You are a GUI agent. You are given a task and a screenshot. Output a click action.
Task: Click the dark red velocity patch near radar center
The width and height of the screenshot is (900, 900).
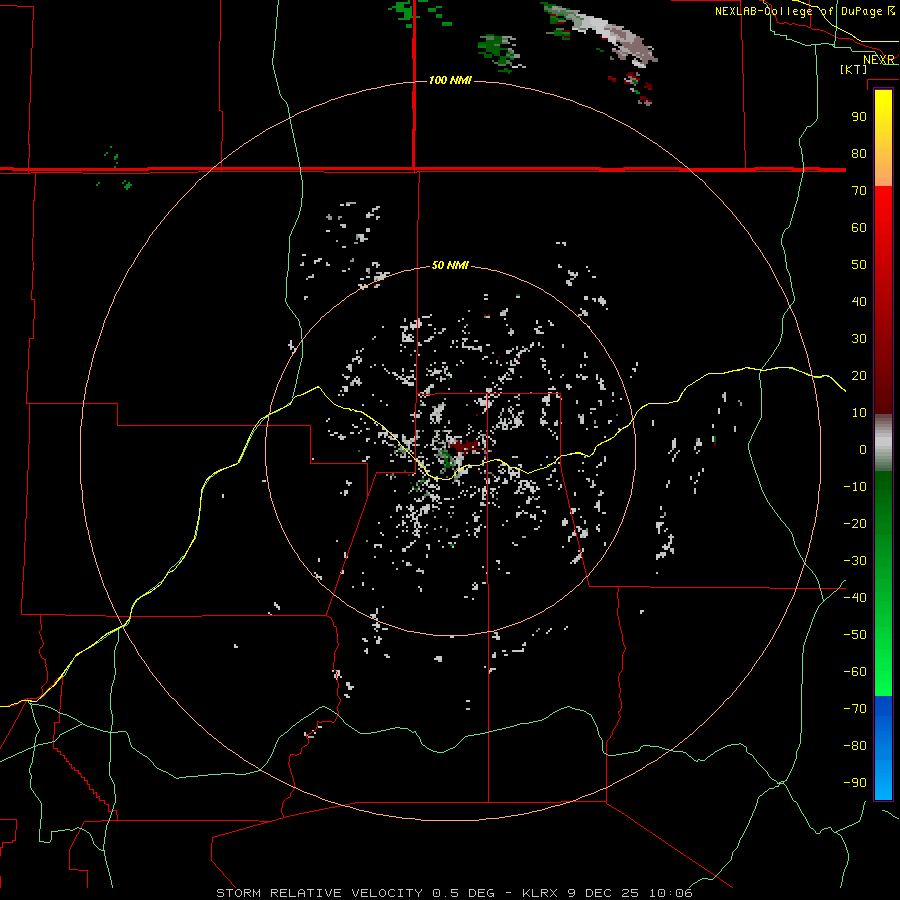tap(467, 446)
